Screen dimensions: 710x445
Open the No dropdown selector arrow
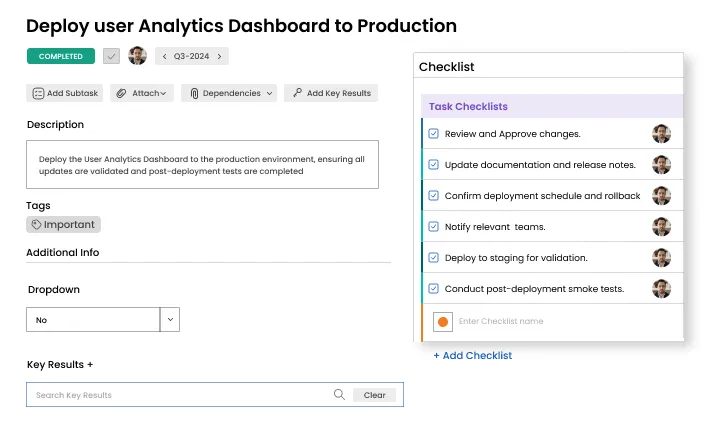click(x=170, y=320)
